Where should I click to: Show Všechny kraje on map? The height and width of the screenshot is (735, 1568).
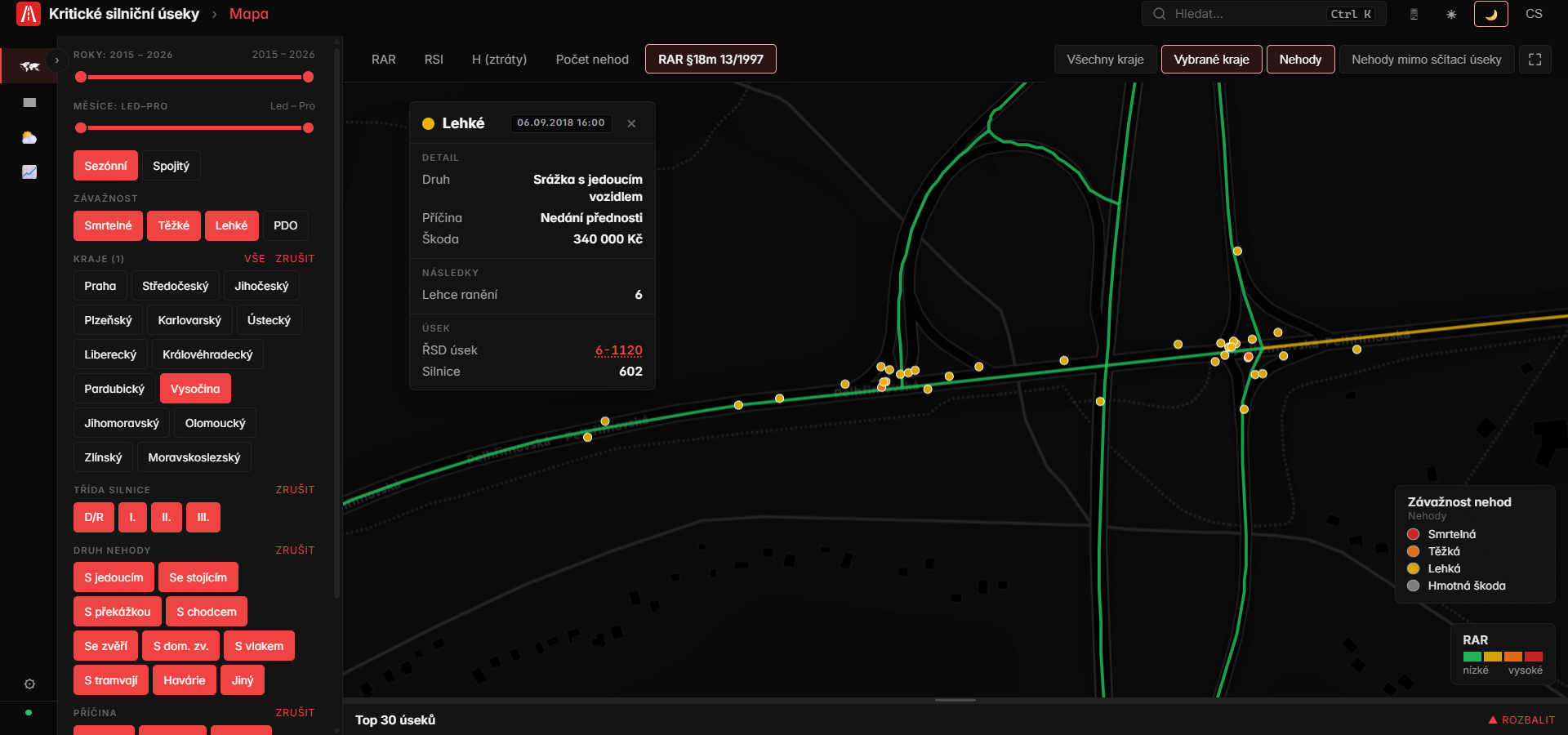(1105, 59)
